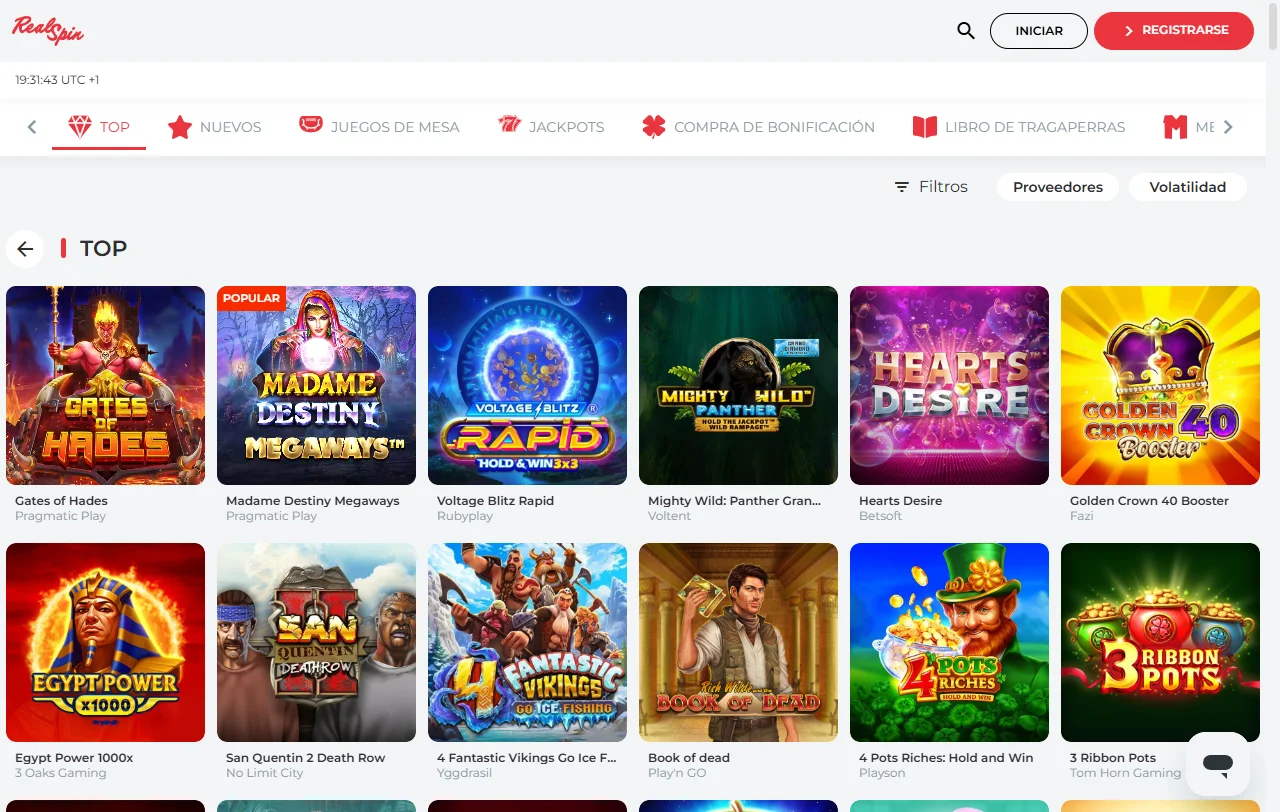Screen dimensions: 1280x812
Task: Click the '3 Oaks Gaming' provider label
Action: (60, 773)
